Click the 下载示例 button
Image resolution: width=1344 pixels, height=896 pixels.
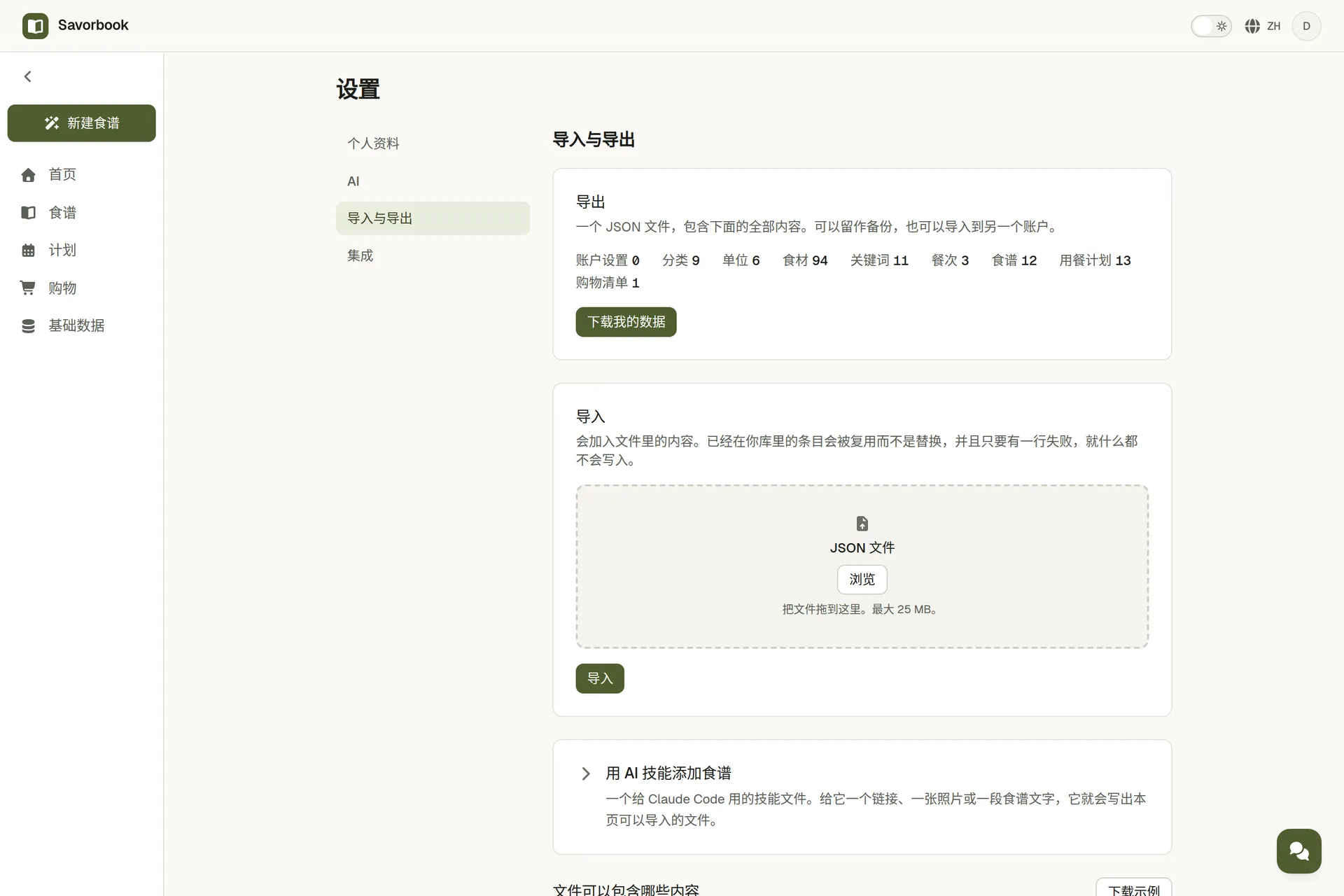click(x=1134, y=888)
